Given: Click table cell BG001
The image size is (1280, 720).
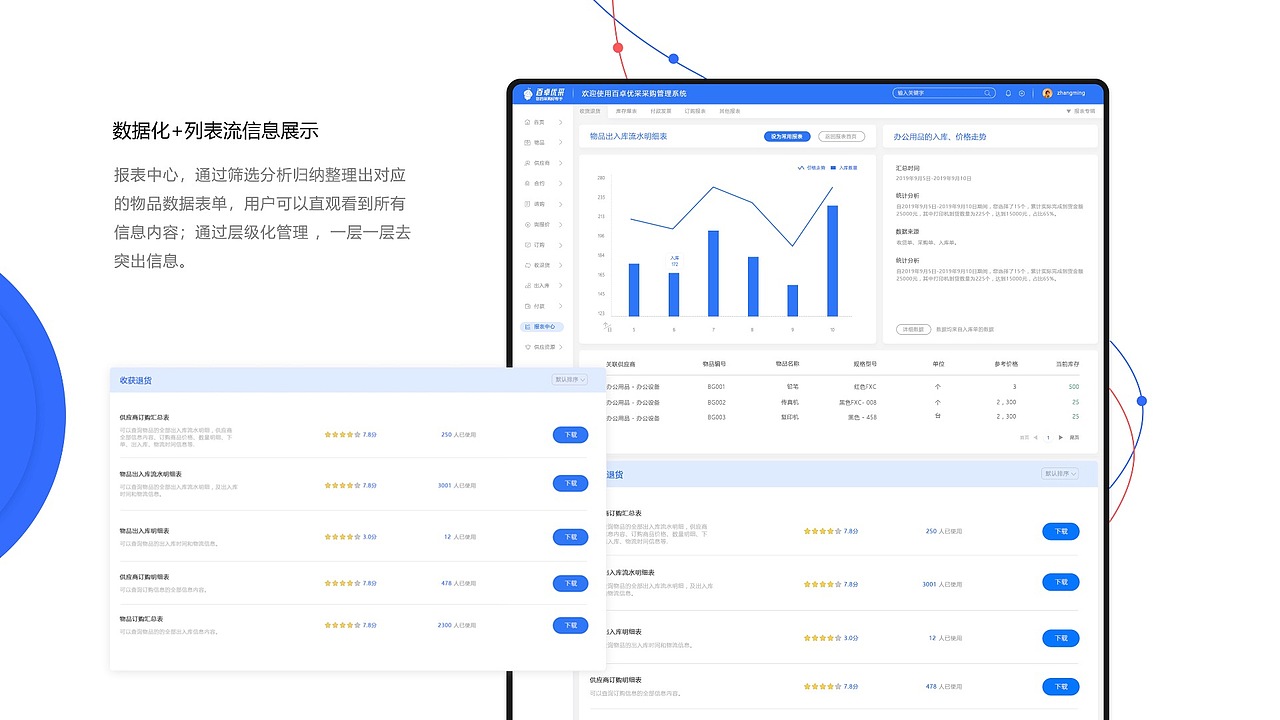Looking at the screenshot, I should point(716,386).
